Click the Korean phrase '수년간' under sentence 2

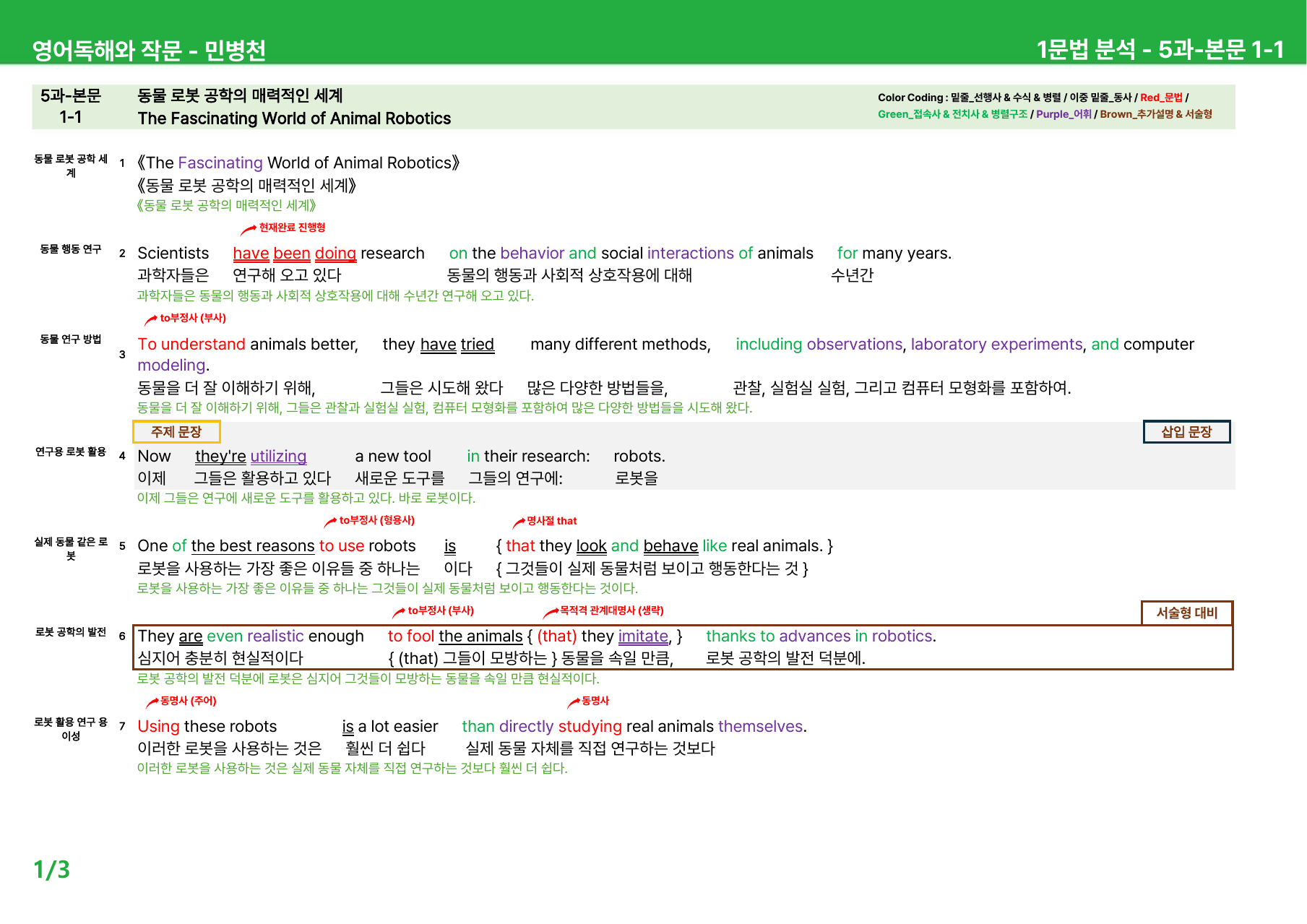[x=852, y=275]
